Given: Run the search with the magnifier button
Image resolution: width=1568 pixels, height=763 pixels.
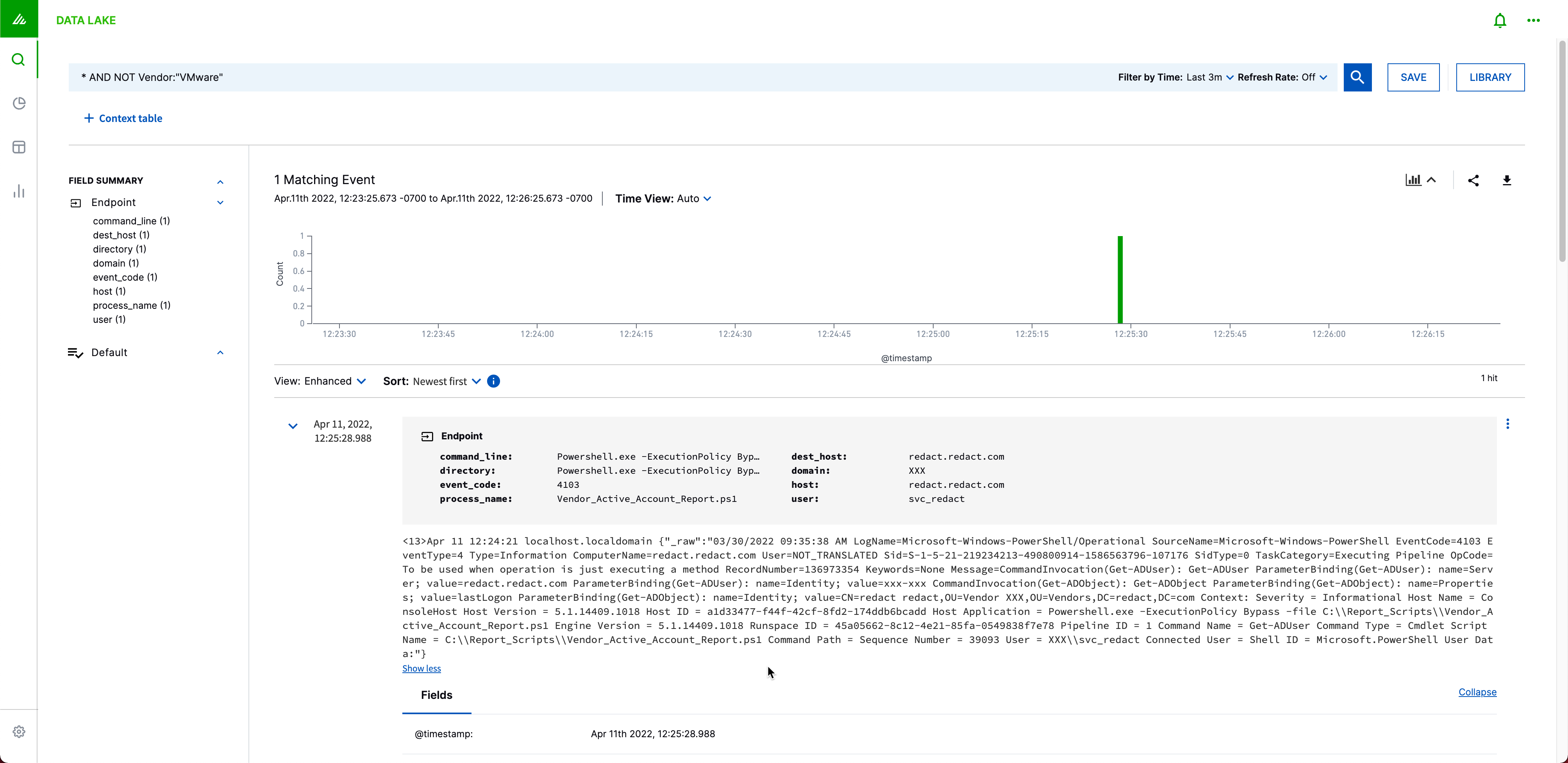Looking at the screenshot, I should tap(1357, 77).
